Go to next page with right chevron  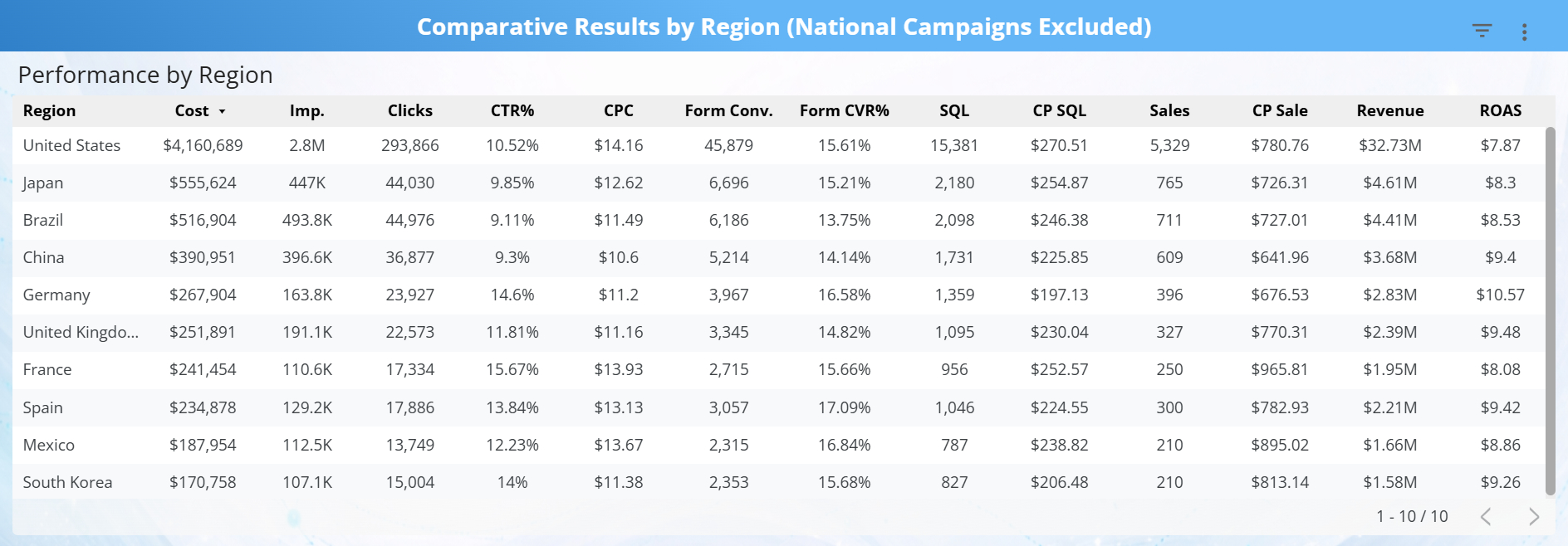(1532, 516)
